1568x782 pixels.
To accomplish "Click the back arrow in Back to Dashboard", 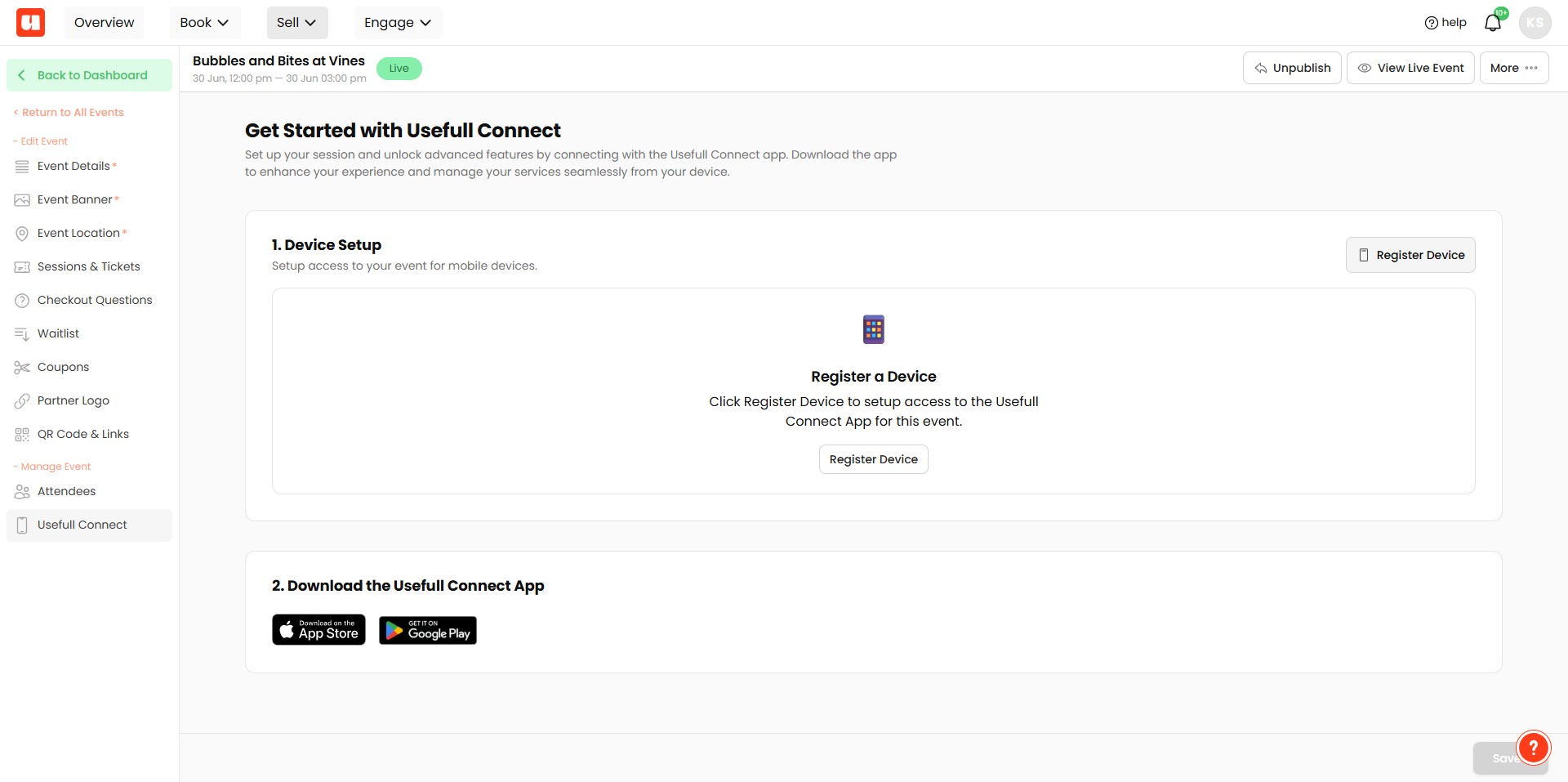I will [22, 75].
